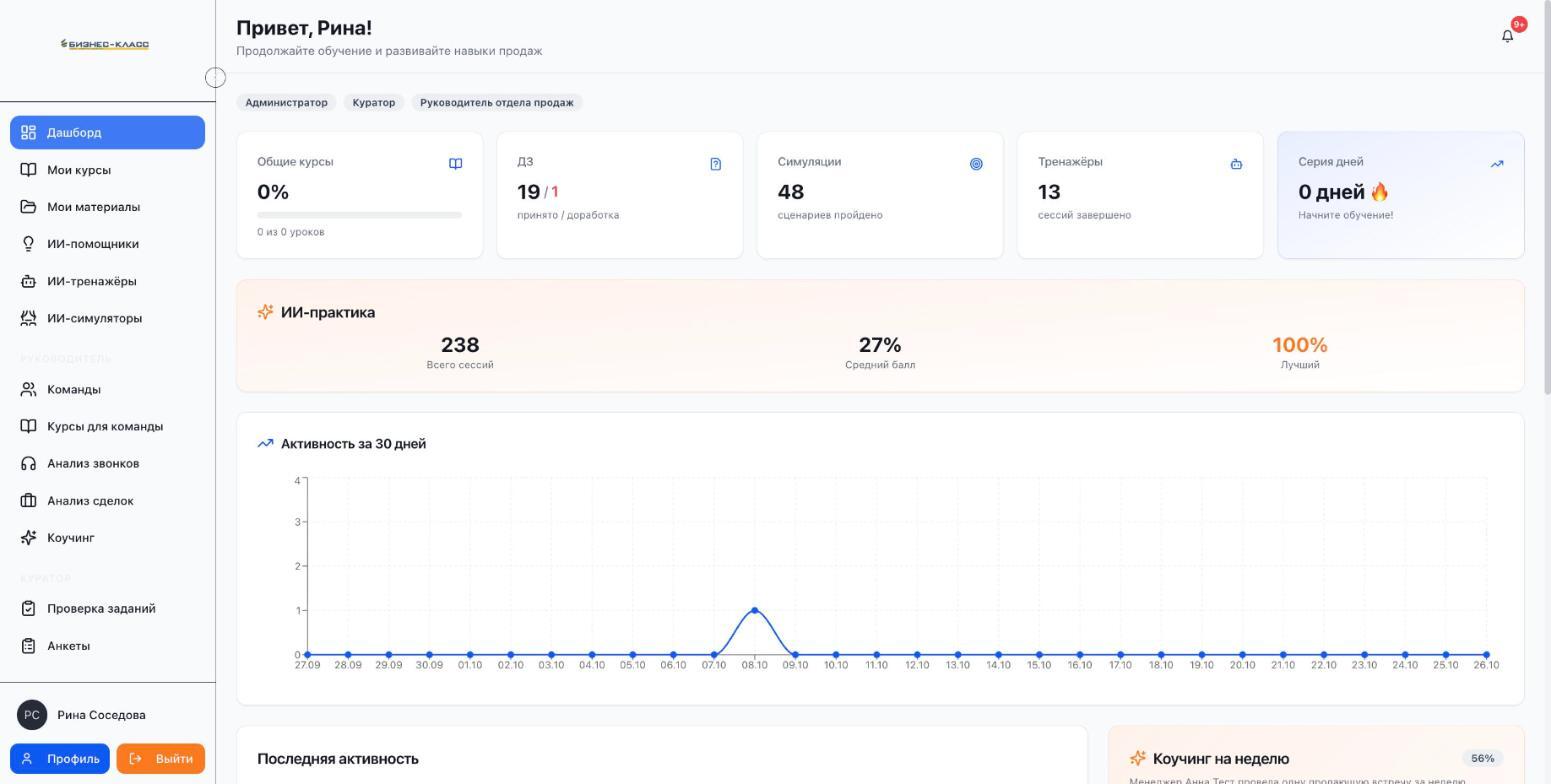The image size is (1551, 784).
Task: Click the 56% badge in Коучинг на неделю
Action: [x=1483, y=759]
